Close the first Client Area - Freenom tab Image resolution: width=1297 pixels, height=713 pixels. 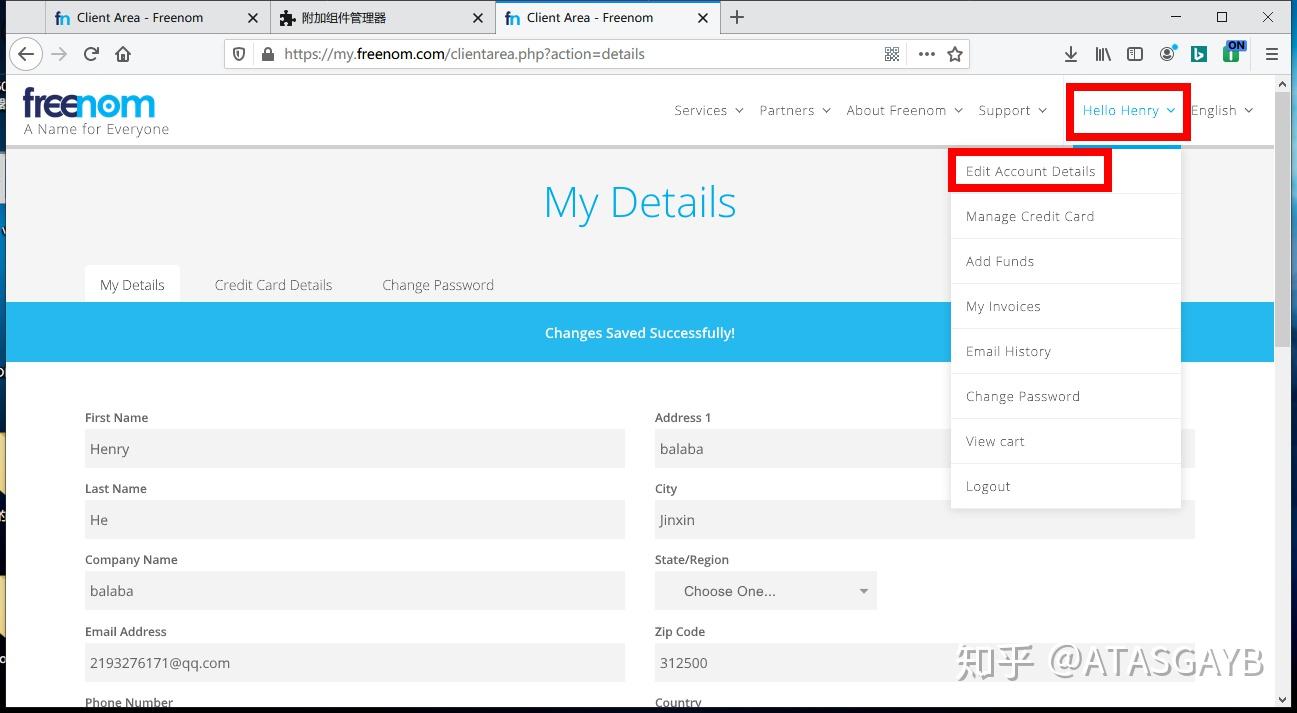coord(253,18)
